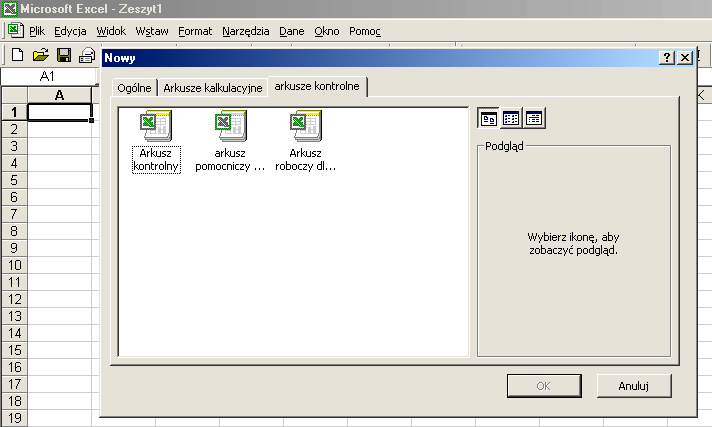This screenshot has width=712, height=427.
Task: Open the Wstaw menu
Action: click(152, 31)
